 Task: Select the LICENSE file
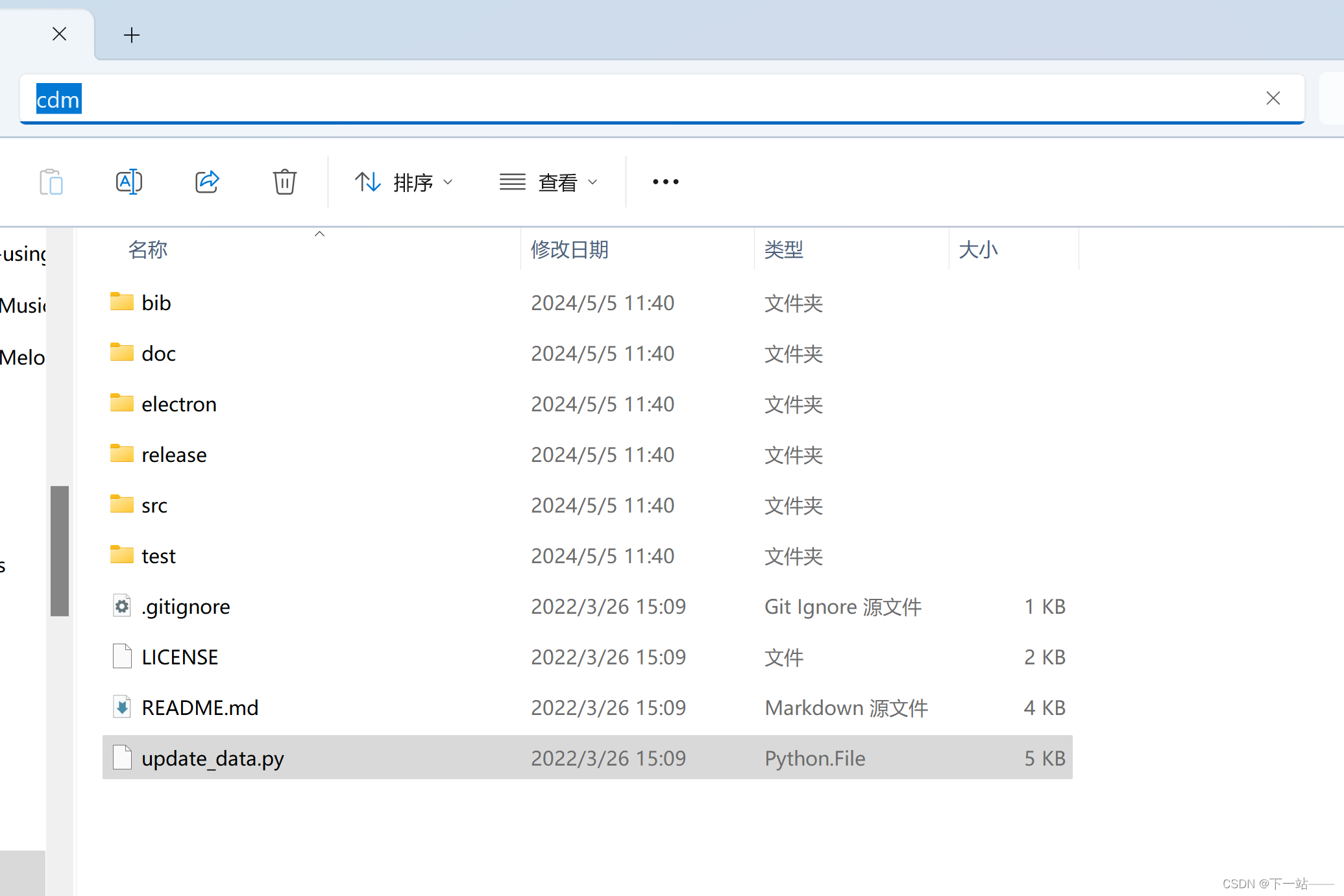tap(180, 657)
